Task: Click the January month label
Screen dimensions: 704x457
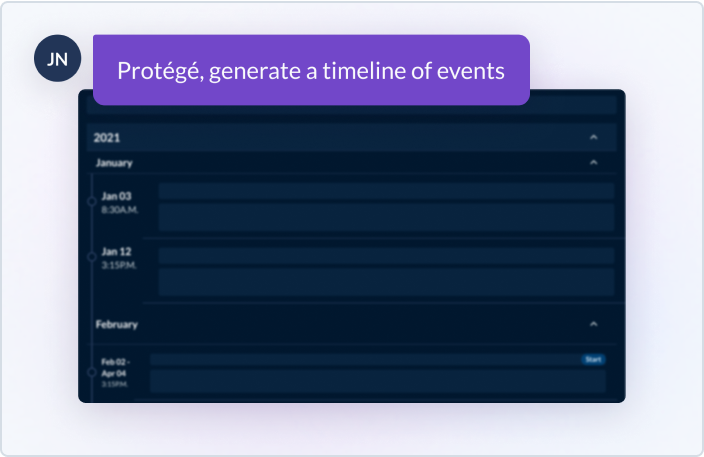Action: pyautogui.click(x=114, y=163)
